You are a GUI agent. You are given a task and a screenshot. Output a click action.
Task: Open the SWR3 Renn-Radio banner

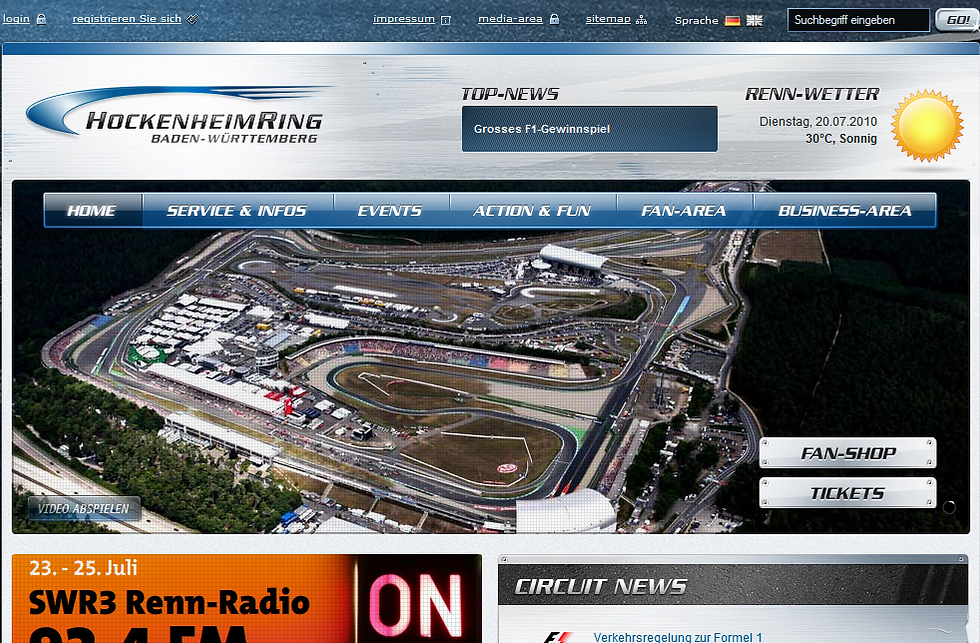click(x=247, y=599)
